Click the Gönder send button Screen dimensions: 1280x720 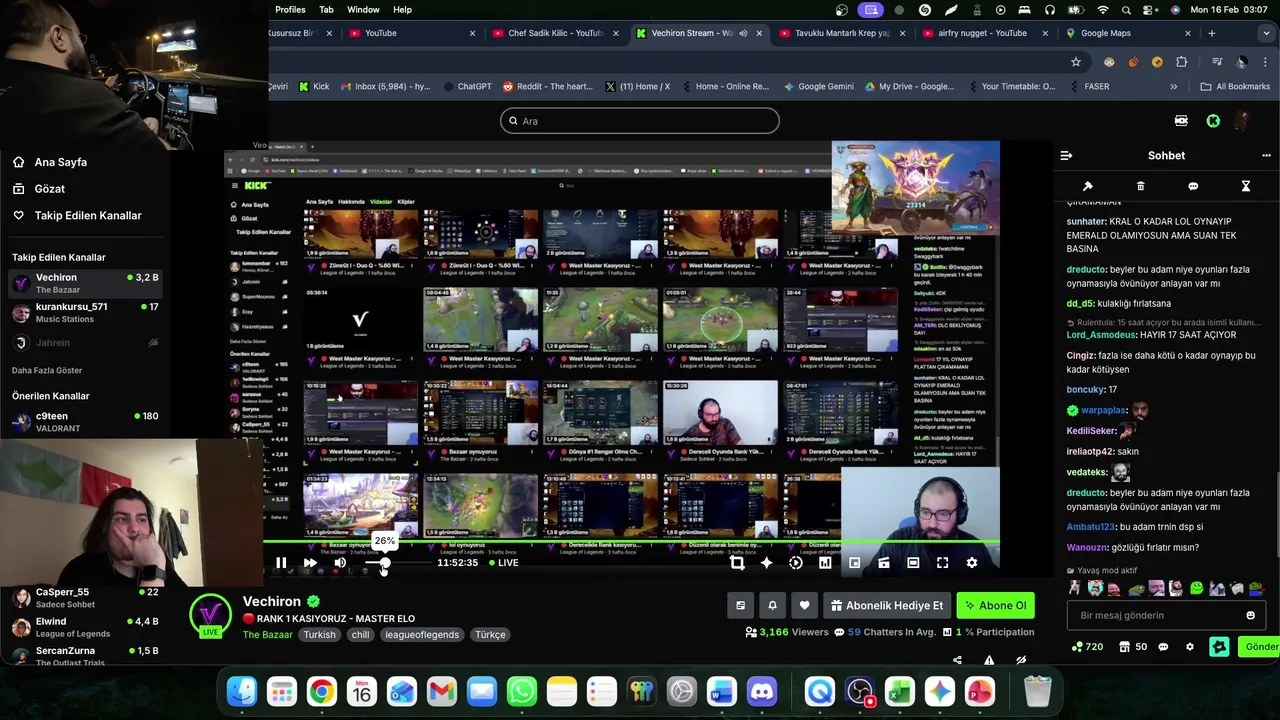pos(1260,647)
